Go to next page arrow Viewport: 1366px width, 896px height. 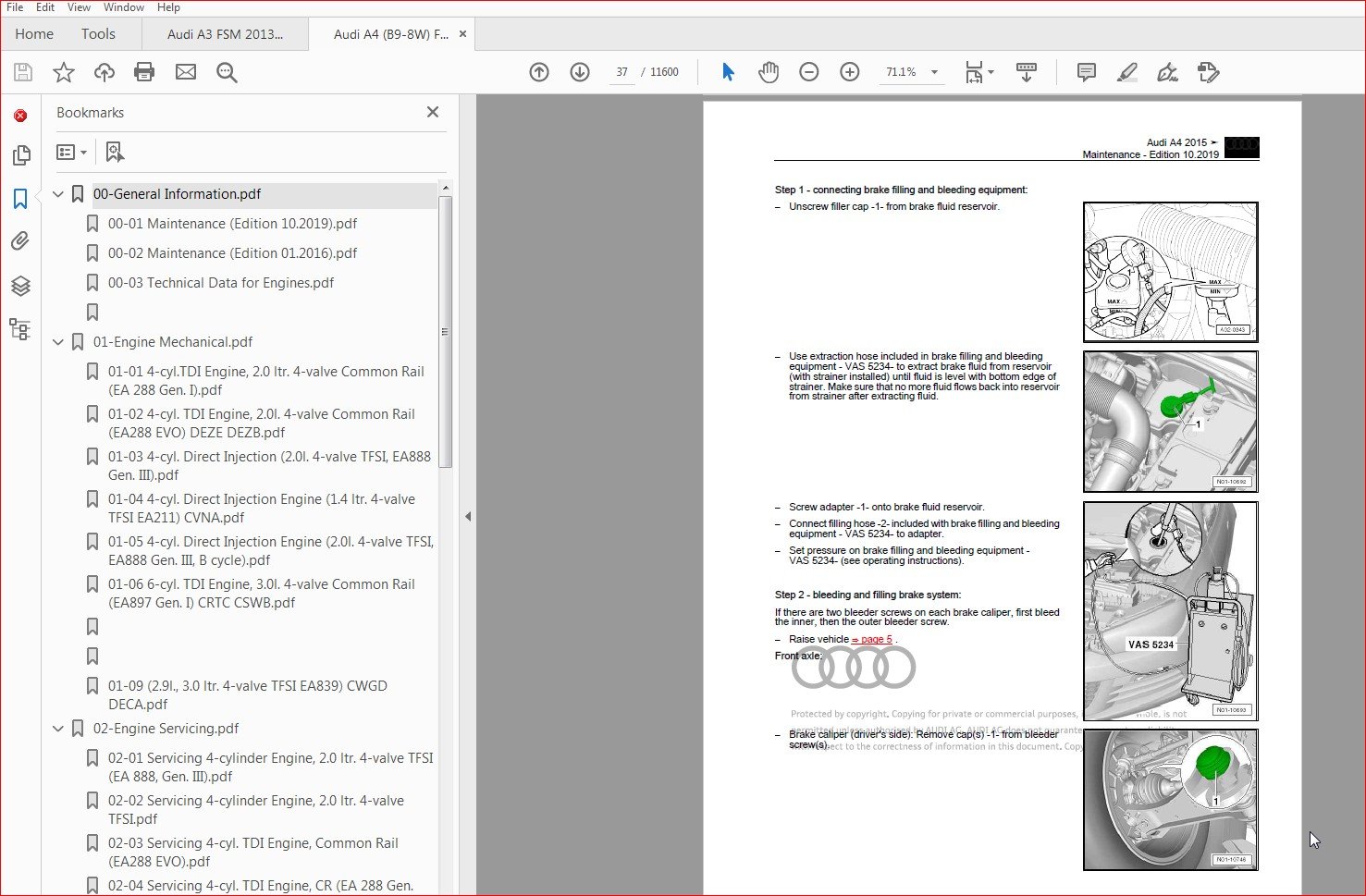click(x=580, y=72)
